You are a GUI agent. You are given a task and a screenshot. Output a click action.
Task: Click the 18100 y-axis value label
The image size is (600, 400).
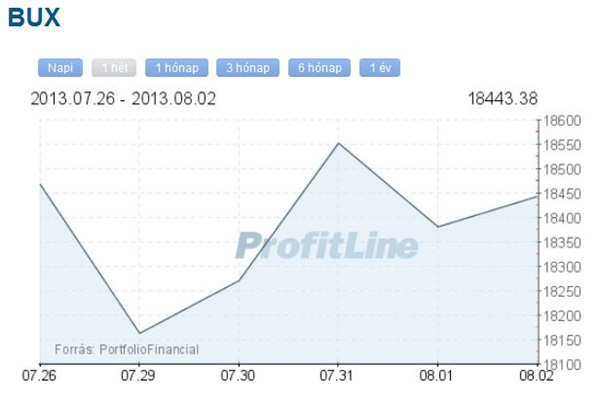coord(561,364)
